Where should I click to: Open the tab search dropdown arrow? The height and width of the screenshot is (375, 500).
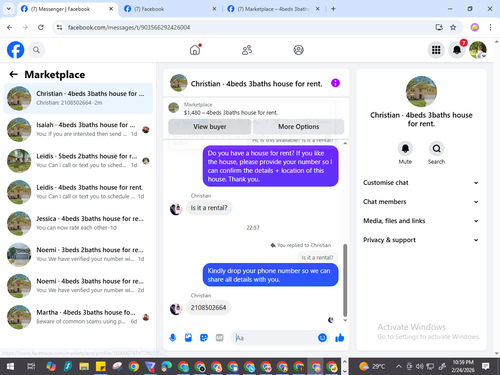[9, 9]
